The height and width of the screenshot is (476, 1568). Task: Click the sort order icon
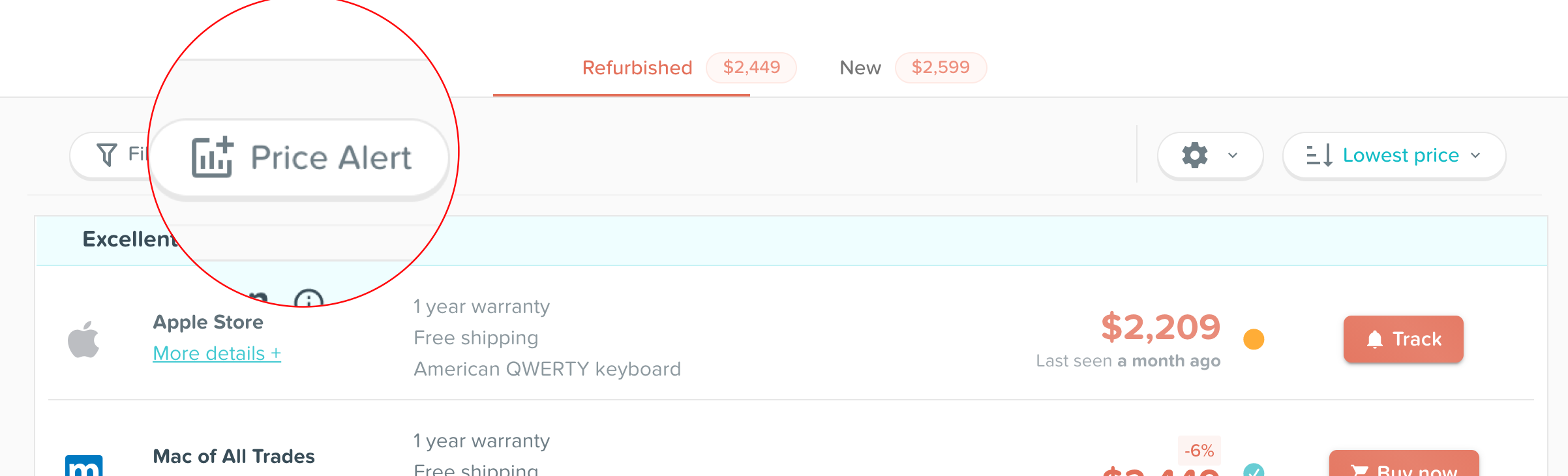click(1319, 155)
